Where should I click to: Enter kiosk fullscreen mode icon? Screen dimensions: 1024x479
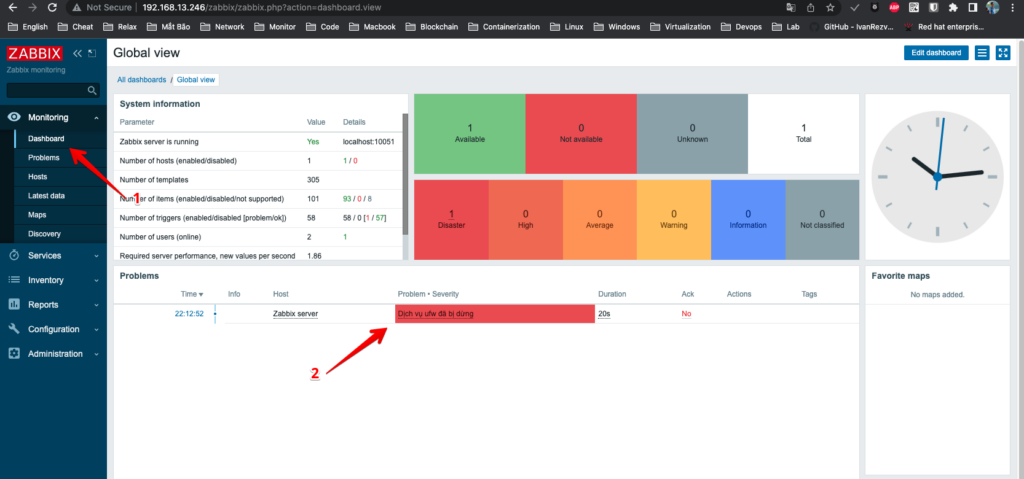(x=1002, y=53)
